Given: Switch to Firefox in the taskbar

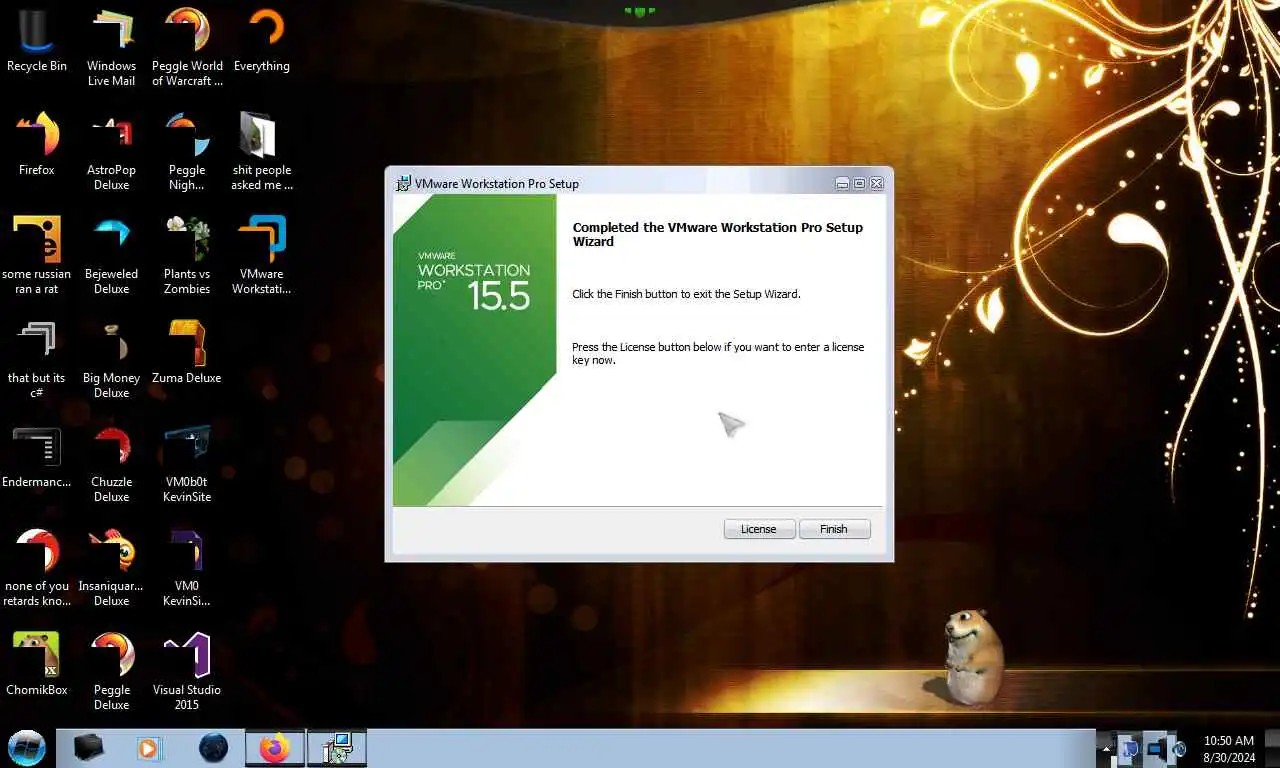Looking at the screenshot, I should (274, 748).
